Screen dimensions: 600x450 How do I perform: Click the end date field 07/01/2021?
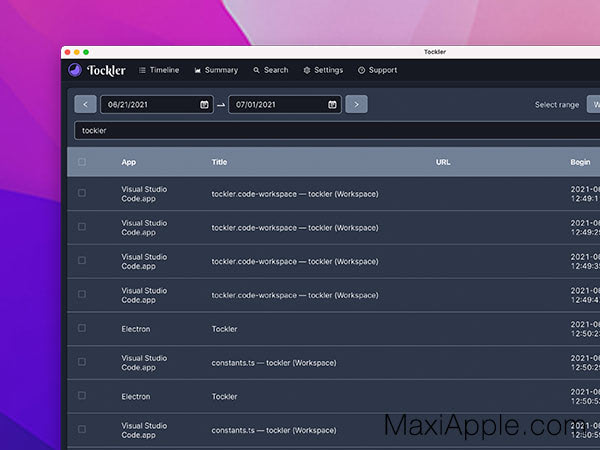point(285,104)
